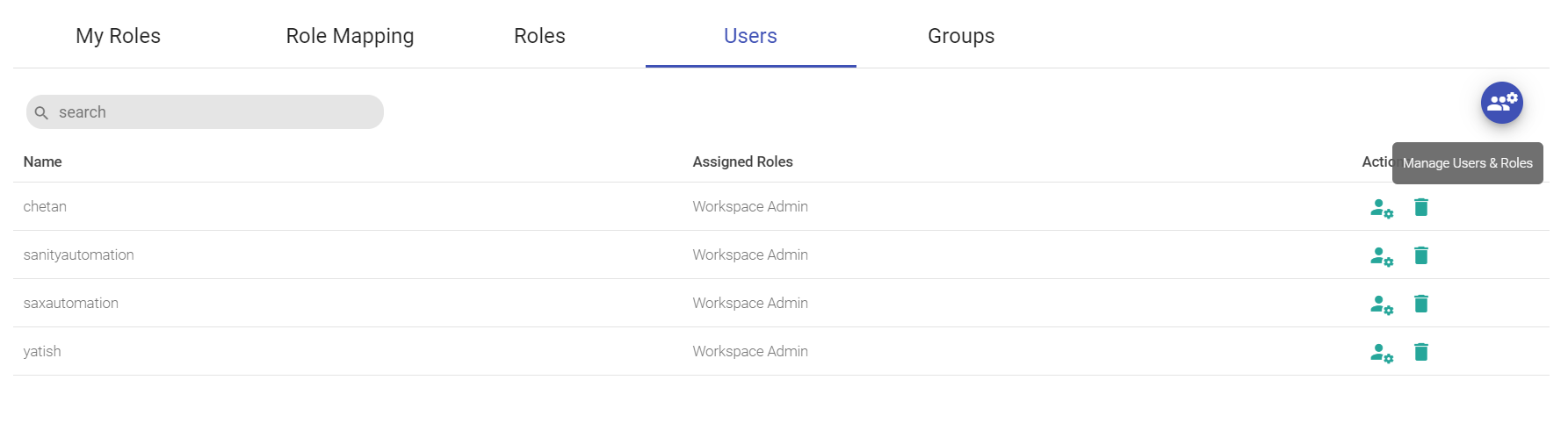The width and height of the screenshot is (1568, 423).
Task: Click Workspace Admin role for sanityautomation
Action: 750,255
